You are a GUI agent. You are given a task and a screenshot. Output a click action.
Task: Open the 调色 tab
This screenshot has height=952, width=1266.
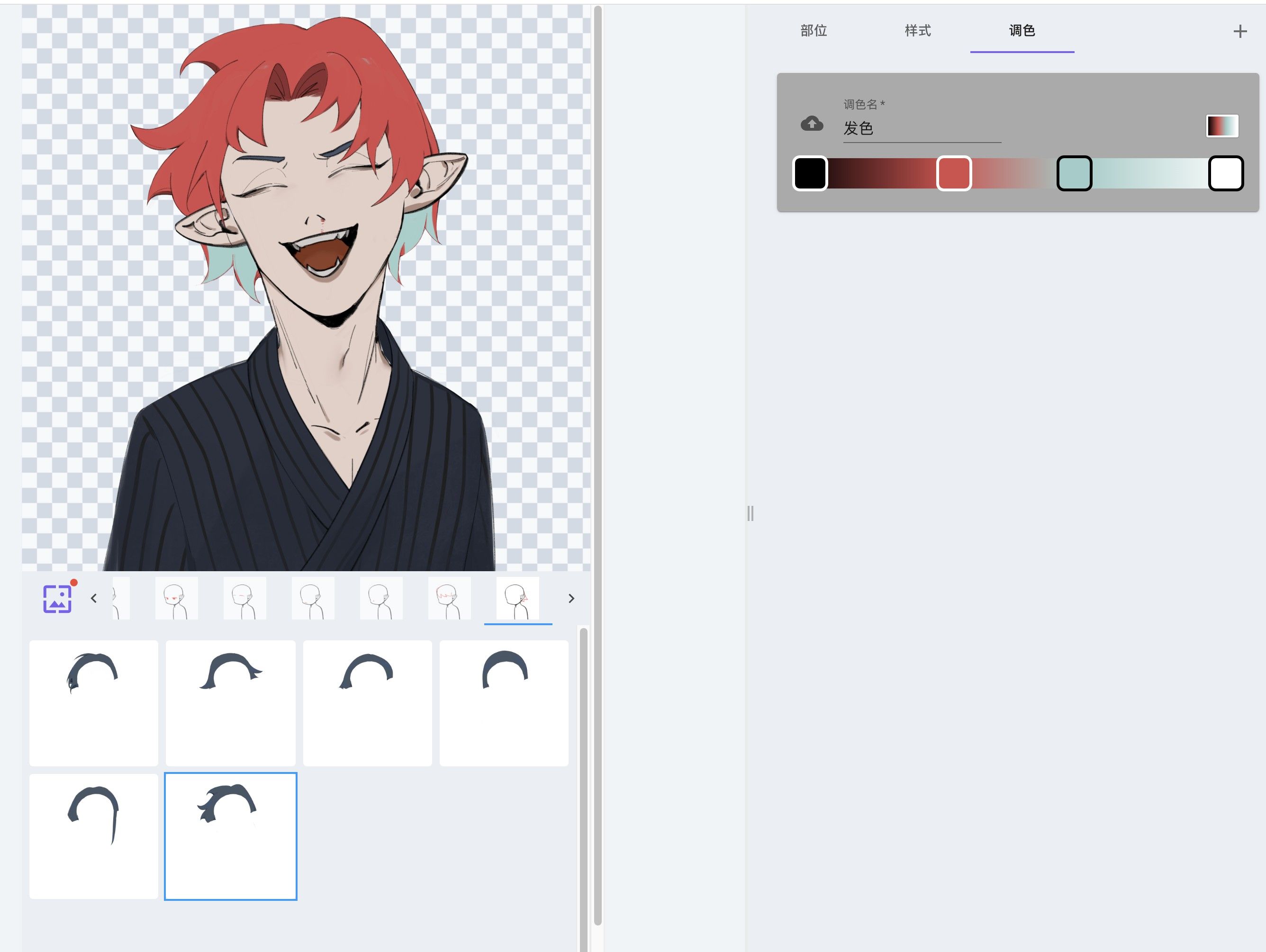1022,31
